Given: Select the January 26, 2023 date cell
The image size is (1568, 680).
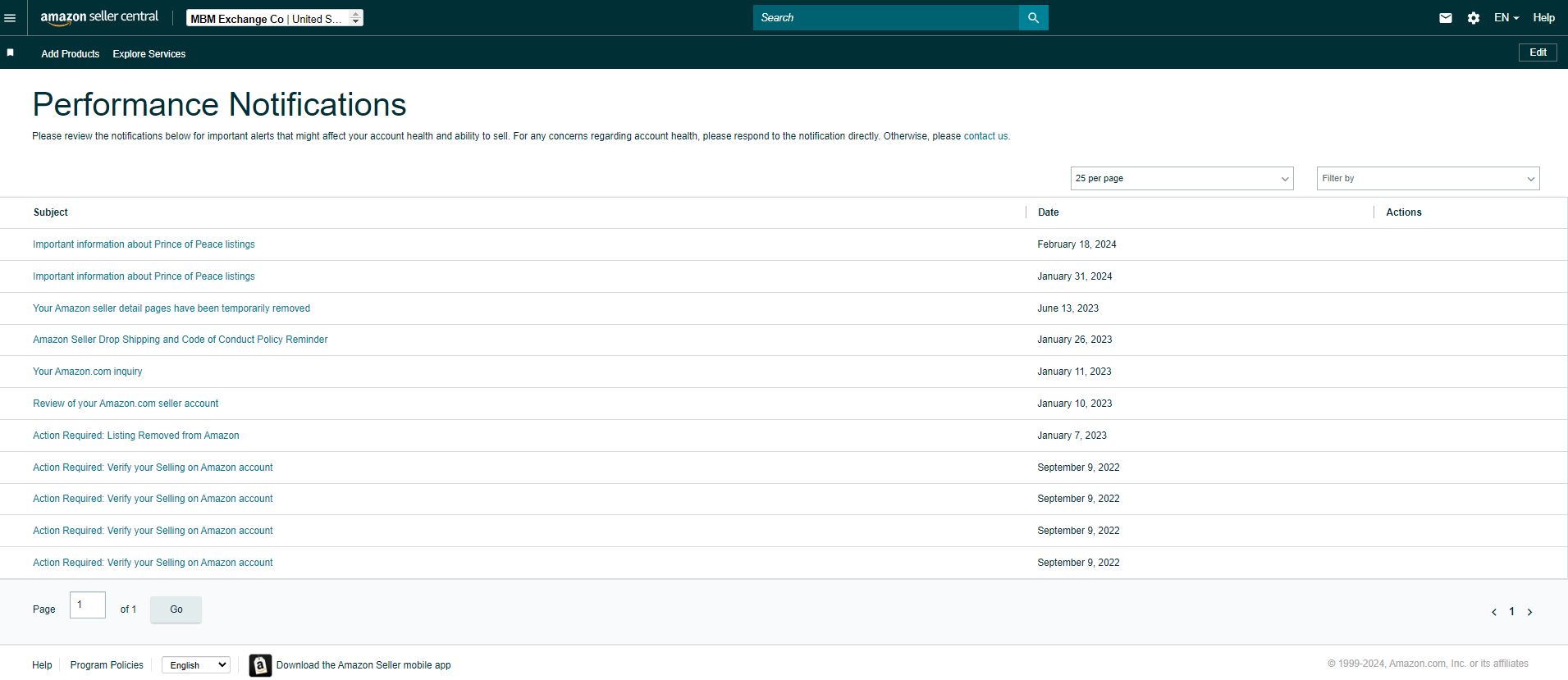Looking at the screenshot, I should click(x=1075, y=340).
